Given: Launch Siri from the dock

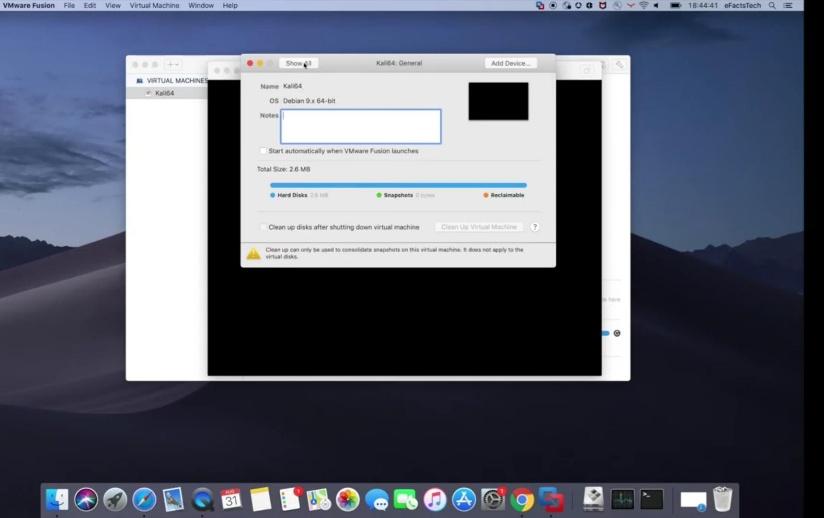Looking at the screenshot, I should pos(86,499).
